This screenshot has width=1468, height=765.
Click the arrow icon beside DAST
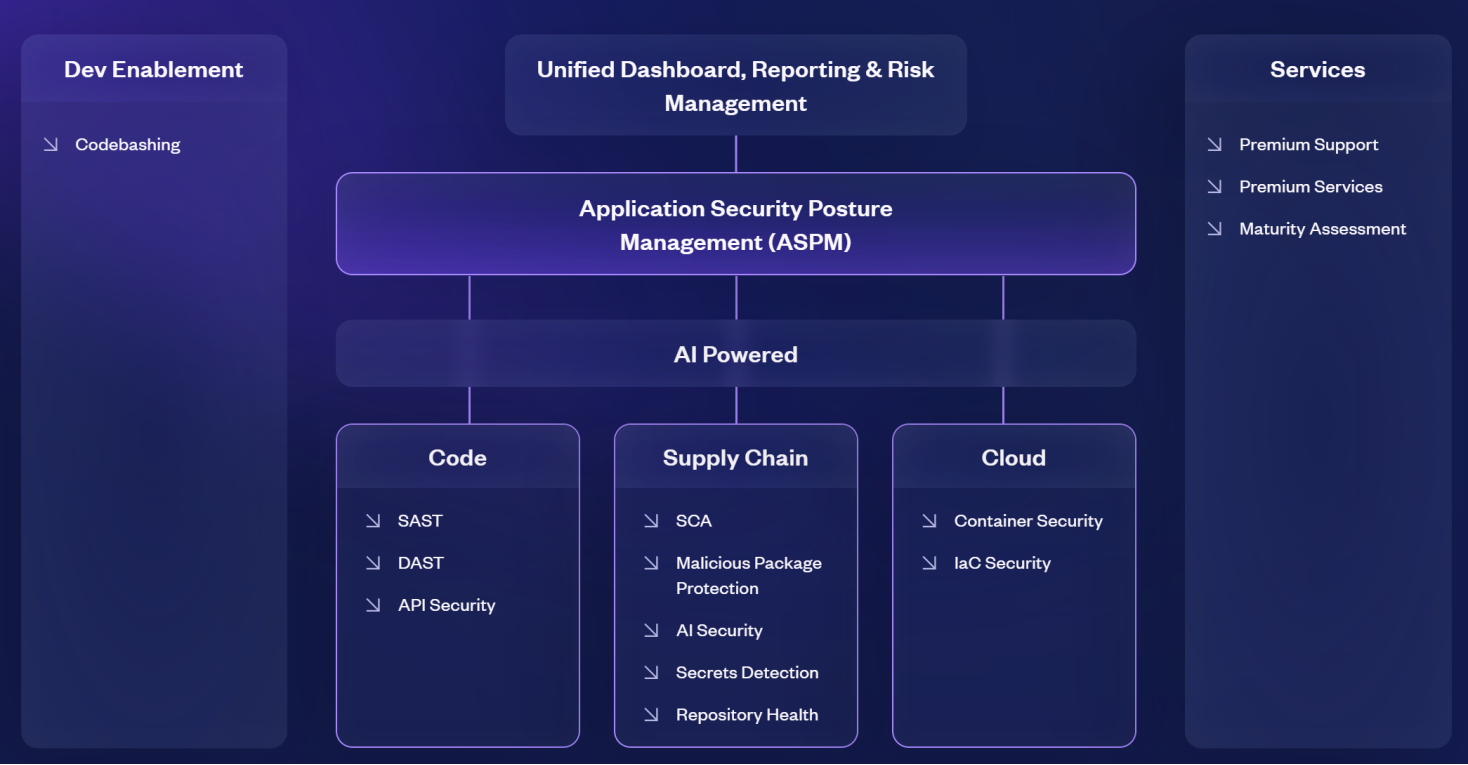coord(373,563)
